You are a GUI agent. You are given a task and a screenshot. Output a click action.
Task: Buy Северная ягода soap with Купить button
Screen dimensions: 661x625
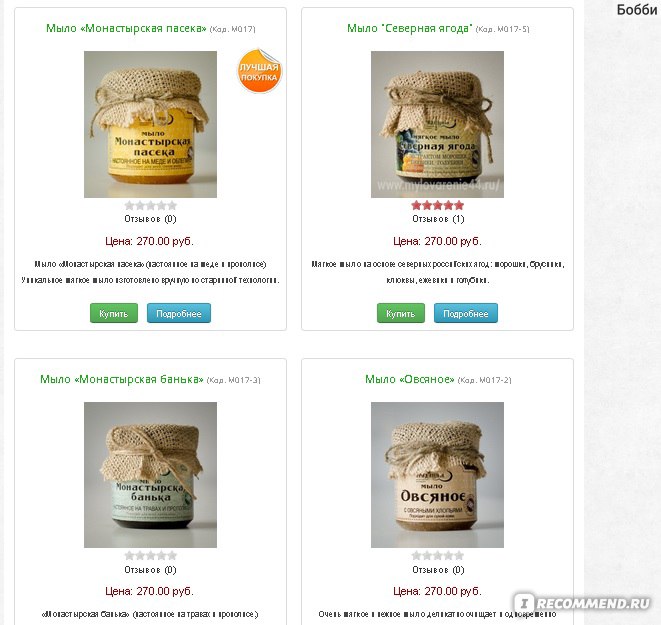point(401,313)
